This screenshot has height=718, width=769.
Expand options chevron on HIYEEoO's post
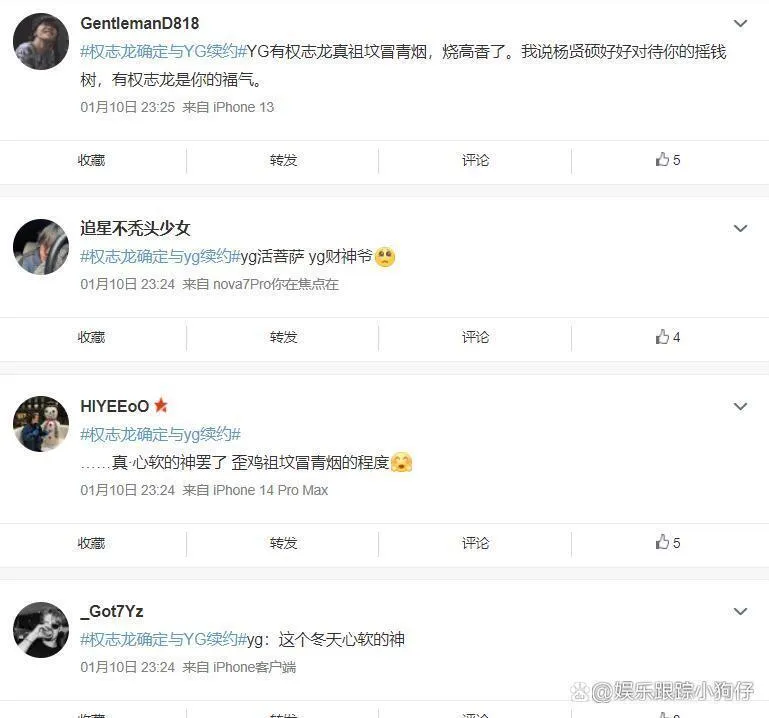point(740,406)
